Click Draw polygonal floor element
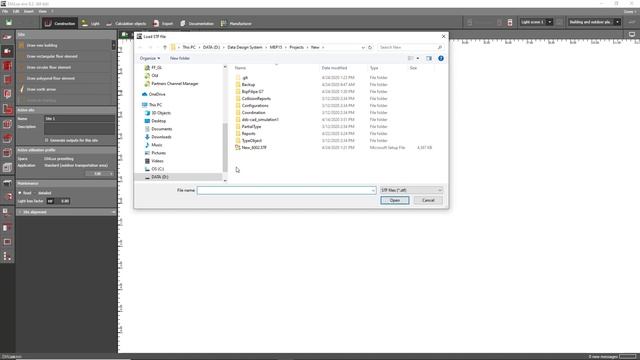The width and height of the screenshot is (640, 360). [51, 78]
